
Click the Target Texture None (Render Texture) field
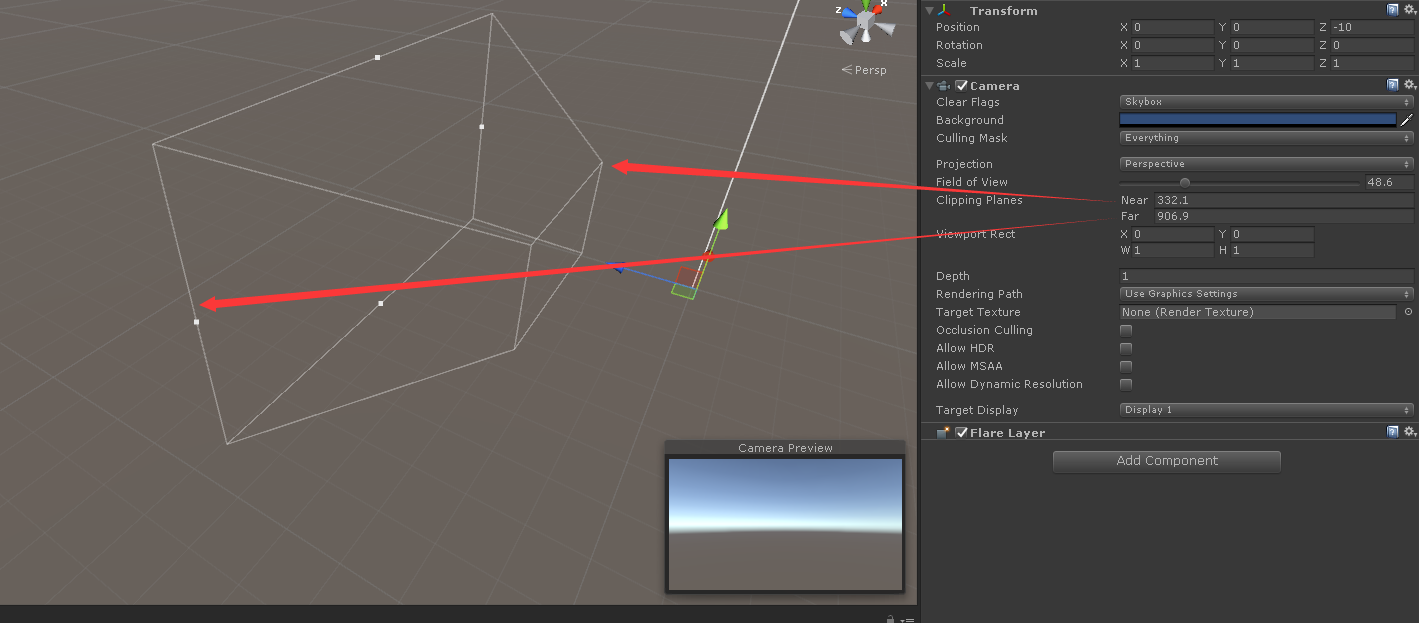(x=1257, y=312)
